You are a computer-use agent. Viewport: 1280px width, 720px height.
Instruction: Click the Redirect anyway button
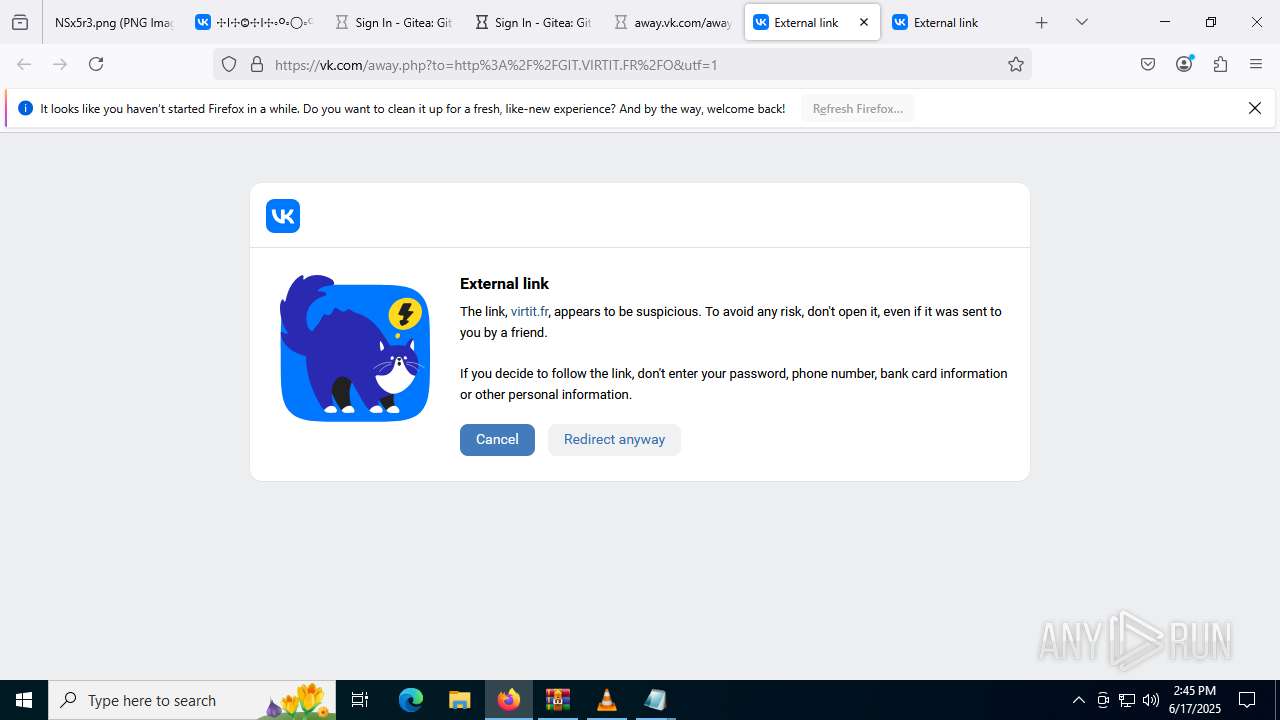(614, 440)
